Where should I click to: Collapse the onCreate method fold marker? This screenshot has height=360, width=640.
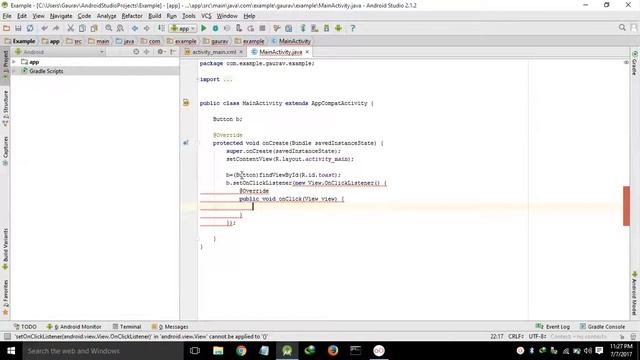199,143
